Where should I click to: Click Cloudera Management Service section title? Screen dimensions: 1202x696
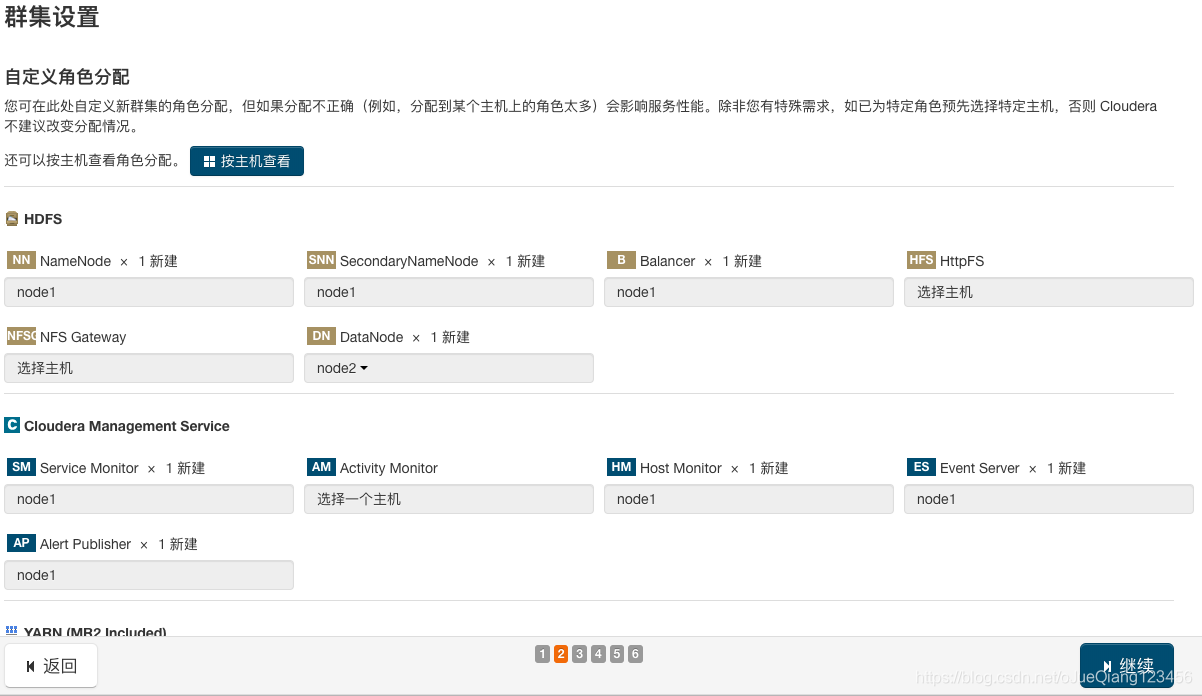pos(127,426)
